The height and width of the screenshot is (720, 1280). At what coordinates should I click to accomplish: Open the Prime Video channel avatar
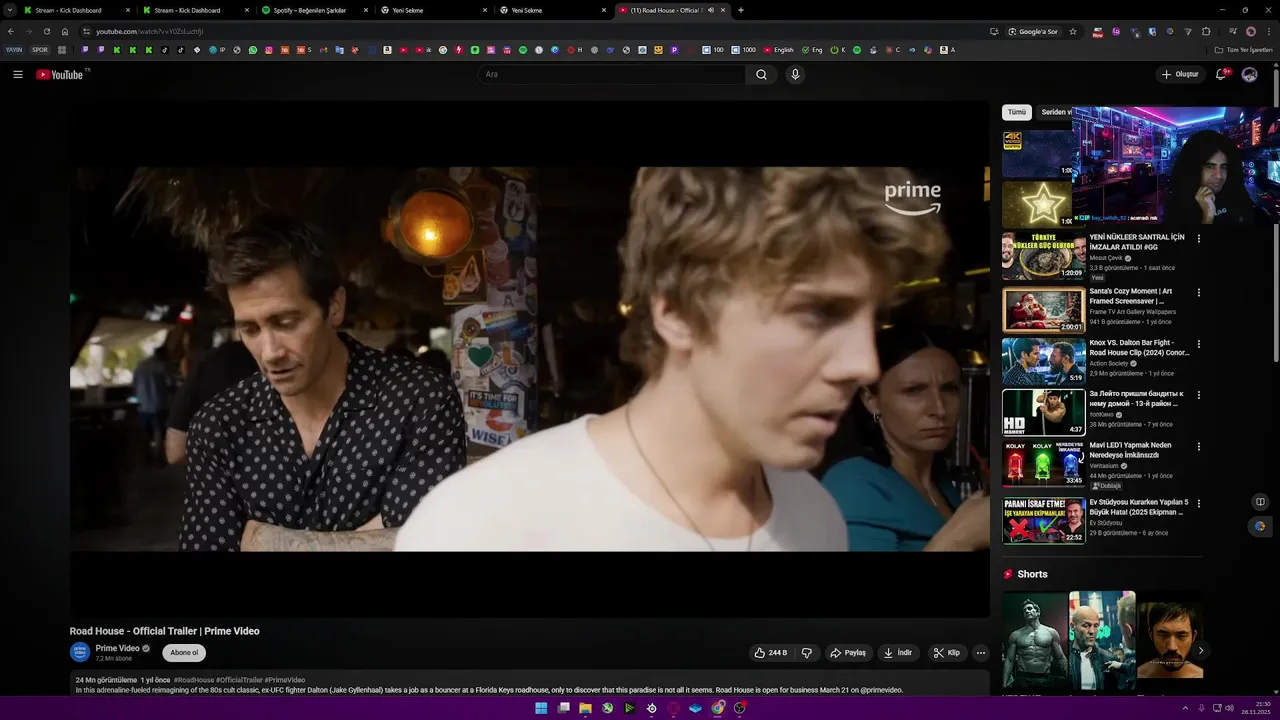80,652
